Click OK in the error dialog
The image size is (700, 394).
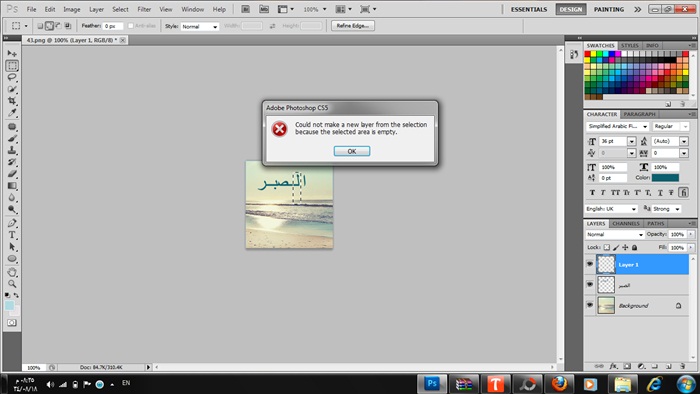[x=352, y=151]
